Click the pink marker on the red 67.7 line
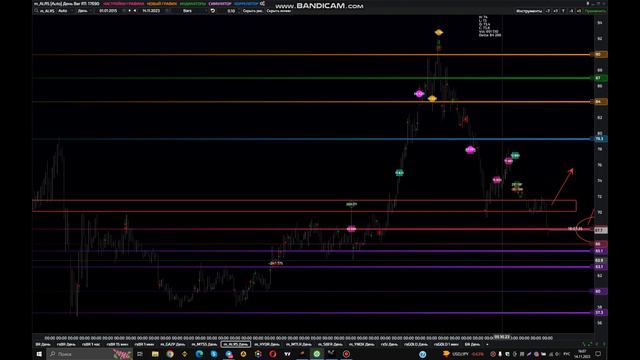 point(351,229)
